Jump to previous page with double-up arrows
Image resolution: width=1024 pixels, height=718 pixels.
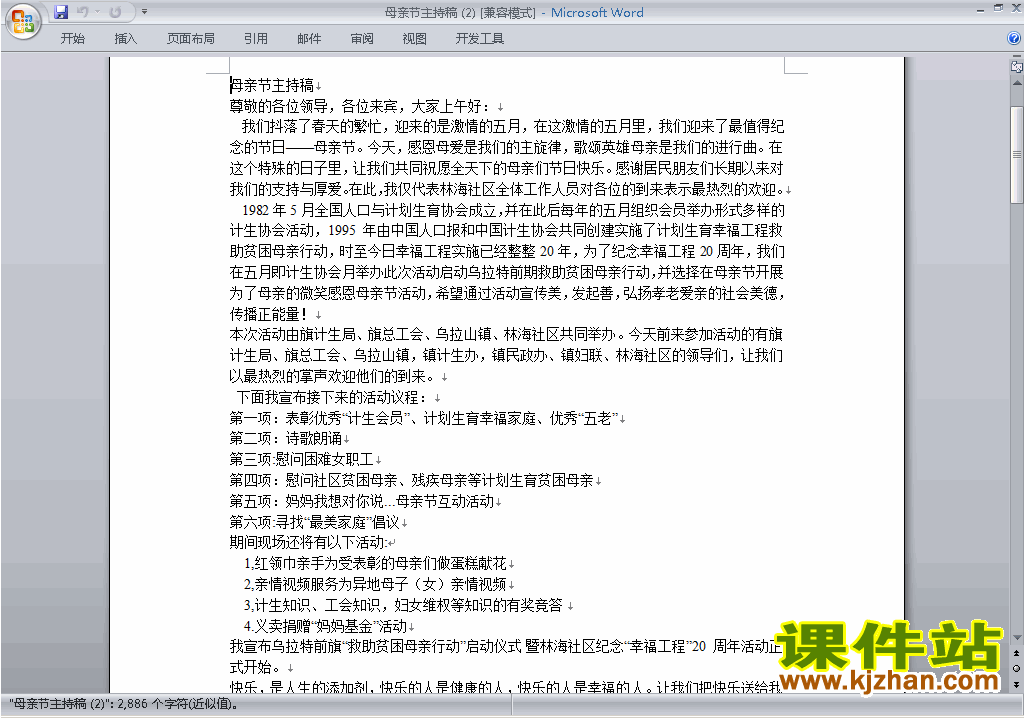pyautogui.click(x=1017, y=653)
